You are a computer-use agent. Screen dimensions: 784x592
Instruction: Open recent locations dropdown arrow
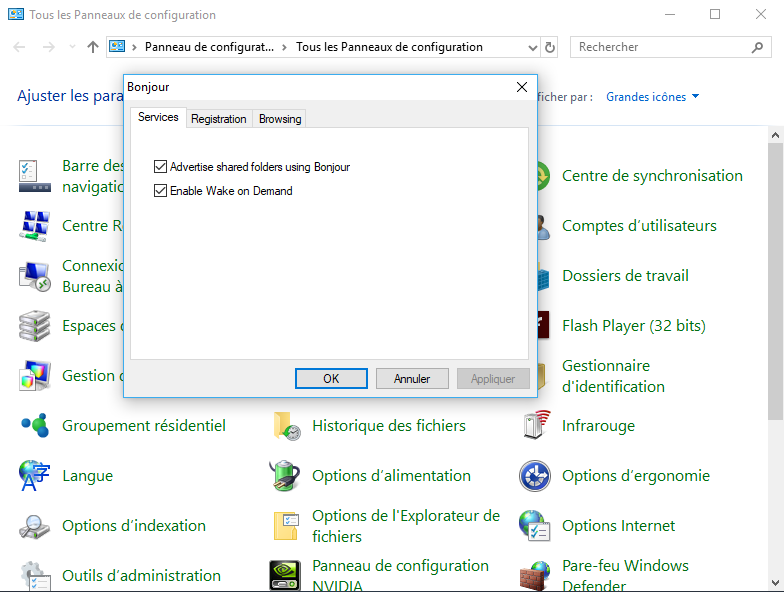pos(72,47)
